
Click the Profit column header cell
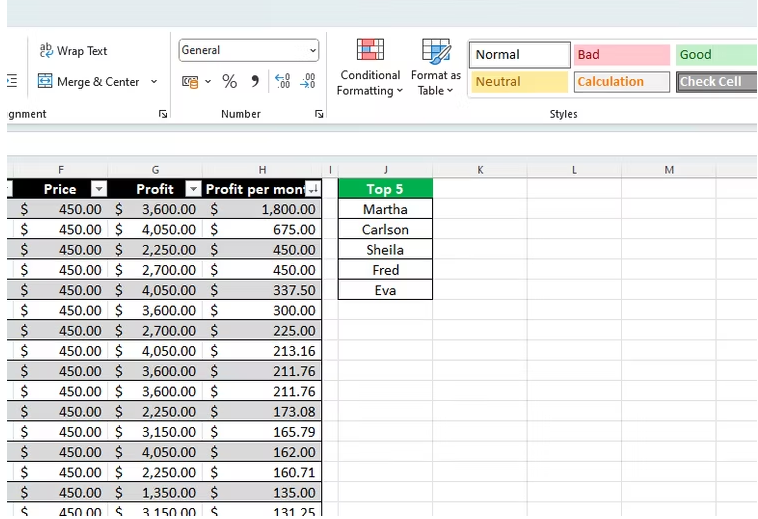pos(155,189)
